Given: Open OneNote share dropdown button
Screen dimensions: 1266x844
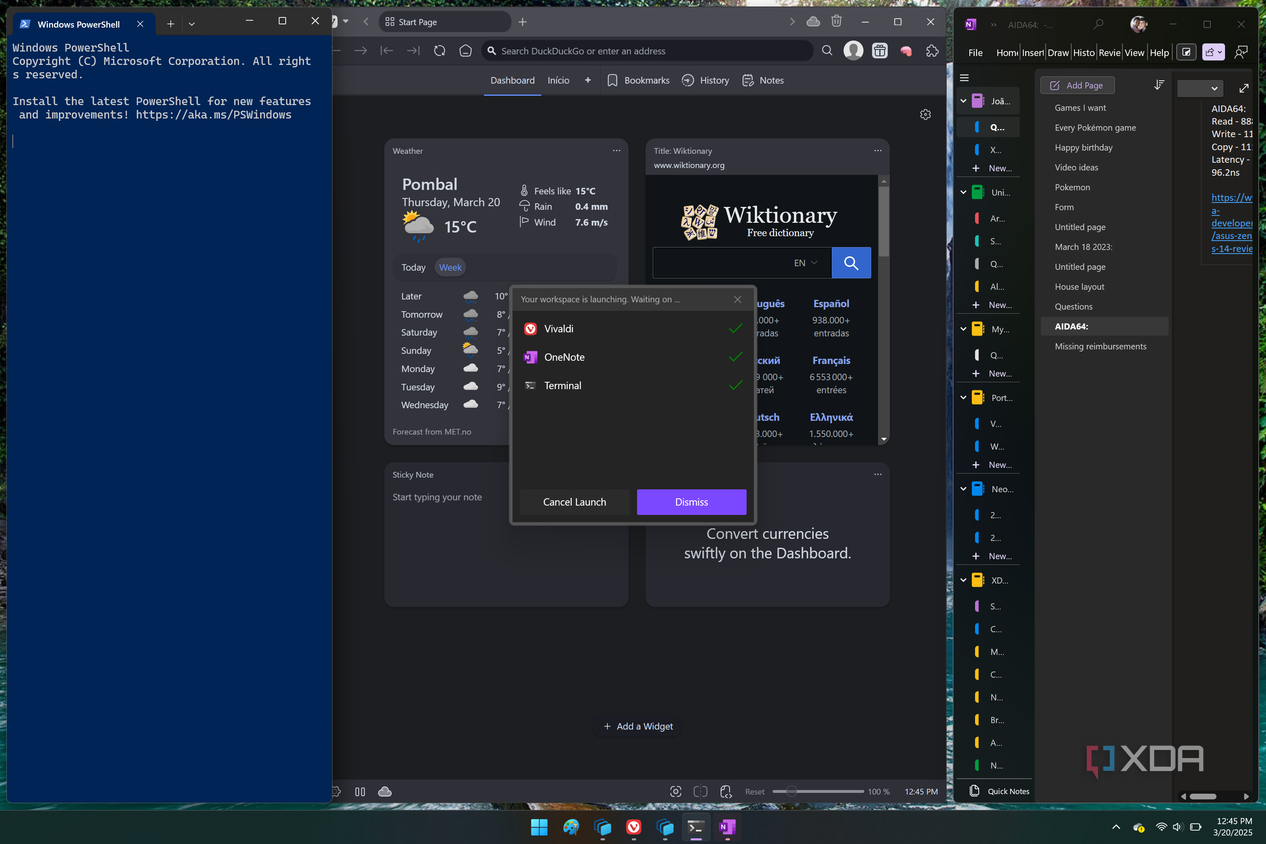Looking at the screenshot, I should pos(1213,52).
